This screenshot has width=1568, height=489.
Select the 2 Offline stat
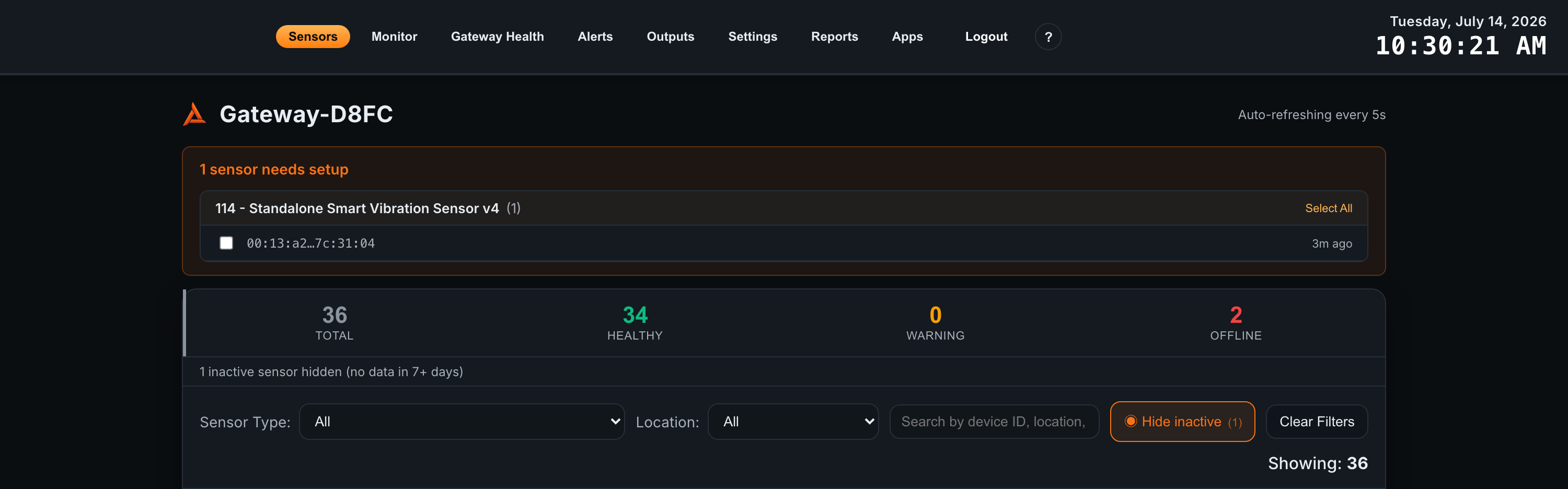point(1235,323)
